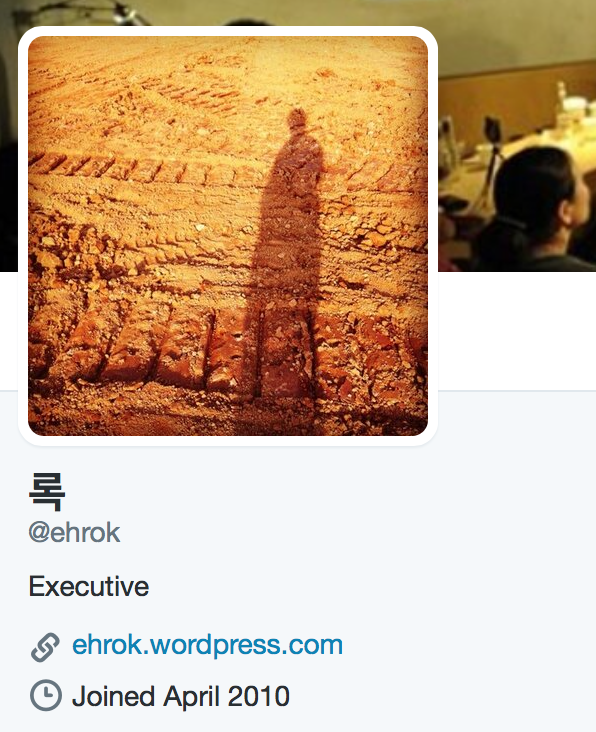Open the ehrok.wordpress.com website link
This screenshot has width=596, height=732.
pyautogui.click(x=207, y=645)
